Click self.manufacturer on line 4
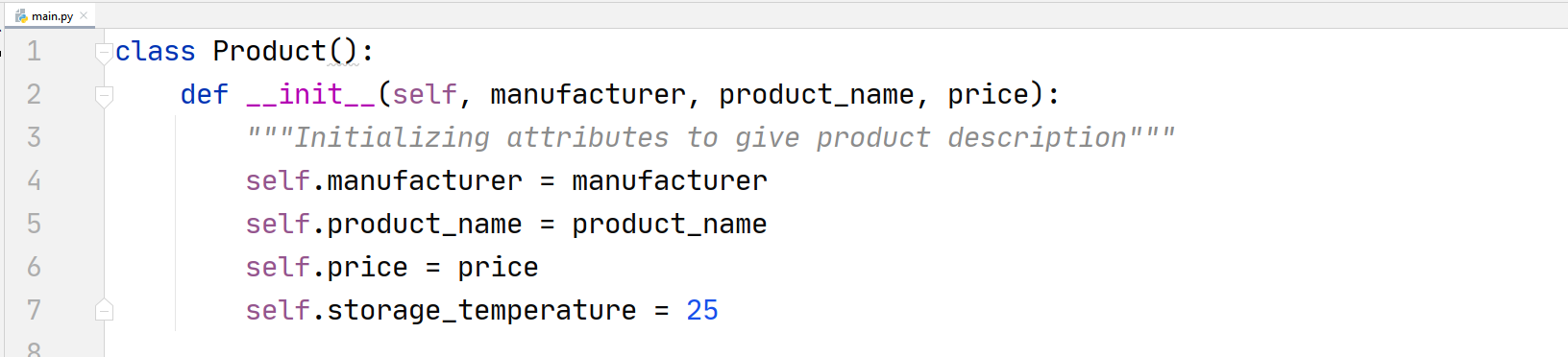 [x=384, y=180]
